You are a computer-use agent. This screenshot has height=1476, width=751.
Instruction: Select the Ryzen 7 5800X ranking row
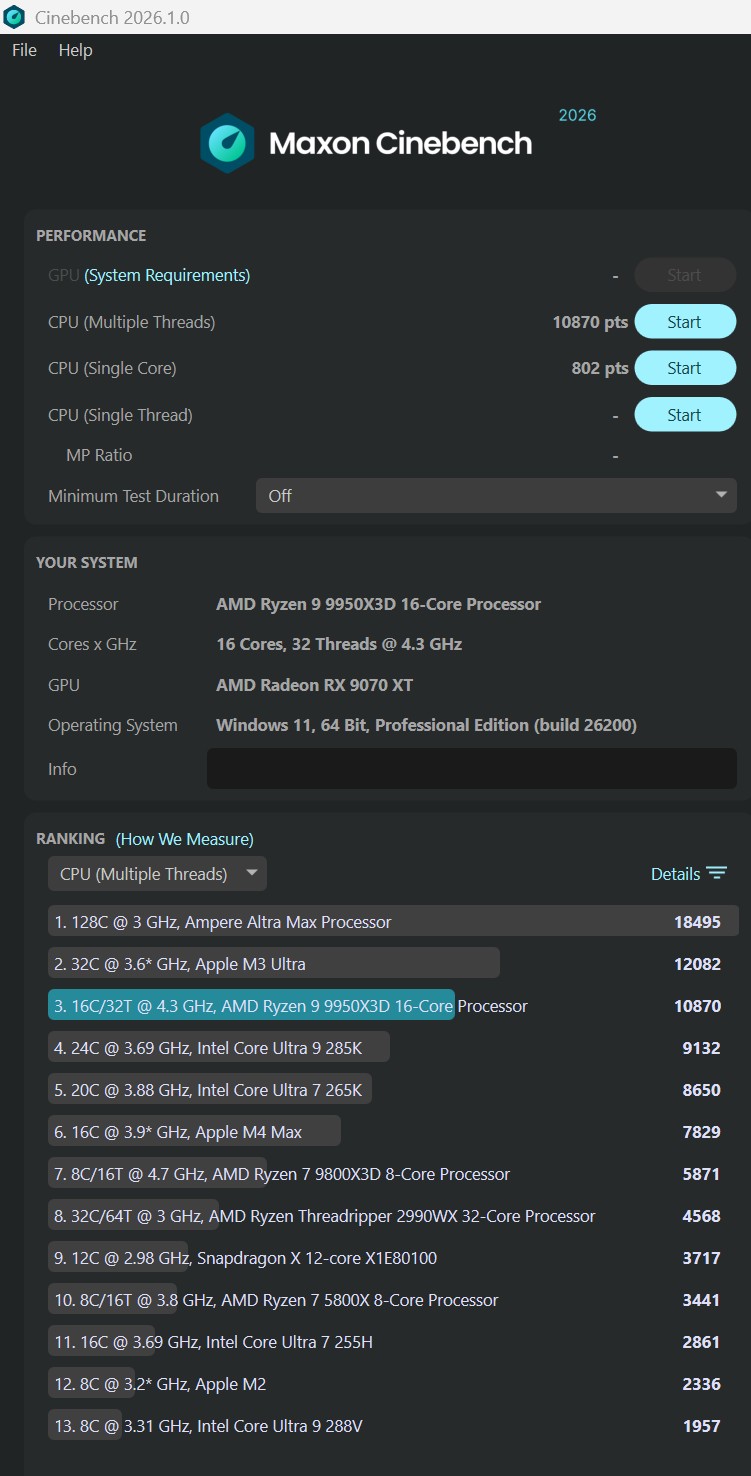pyautogui.click(x=393, y=1300)
